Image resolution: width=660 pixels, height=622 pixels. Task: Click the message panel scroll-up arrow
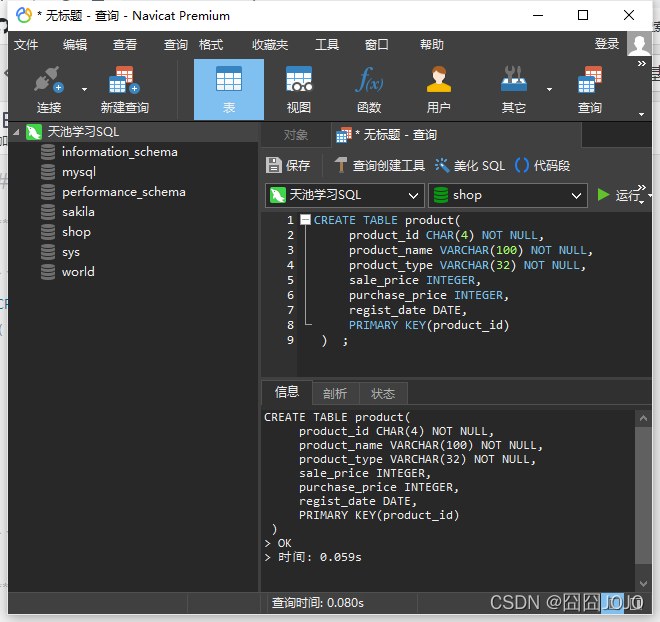(643, 418)
